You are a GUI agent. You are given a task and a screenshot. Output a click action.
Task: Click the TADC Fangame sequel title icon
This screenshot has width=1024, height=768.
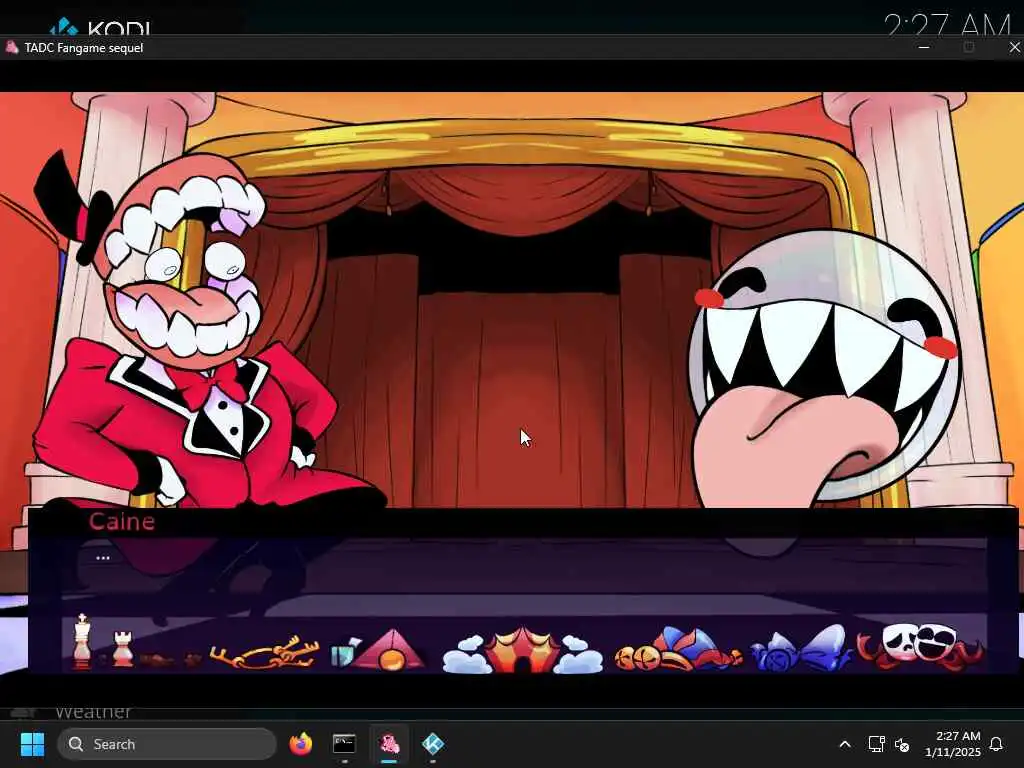[12, 47]
